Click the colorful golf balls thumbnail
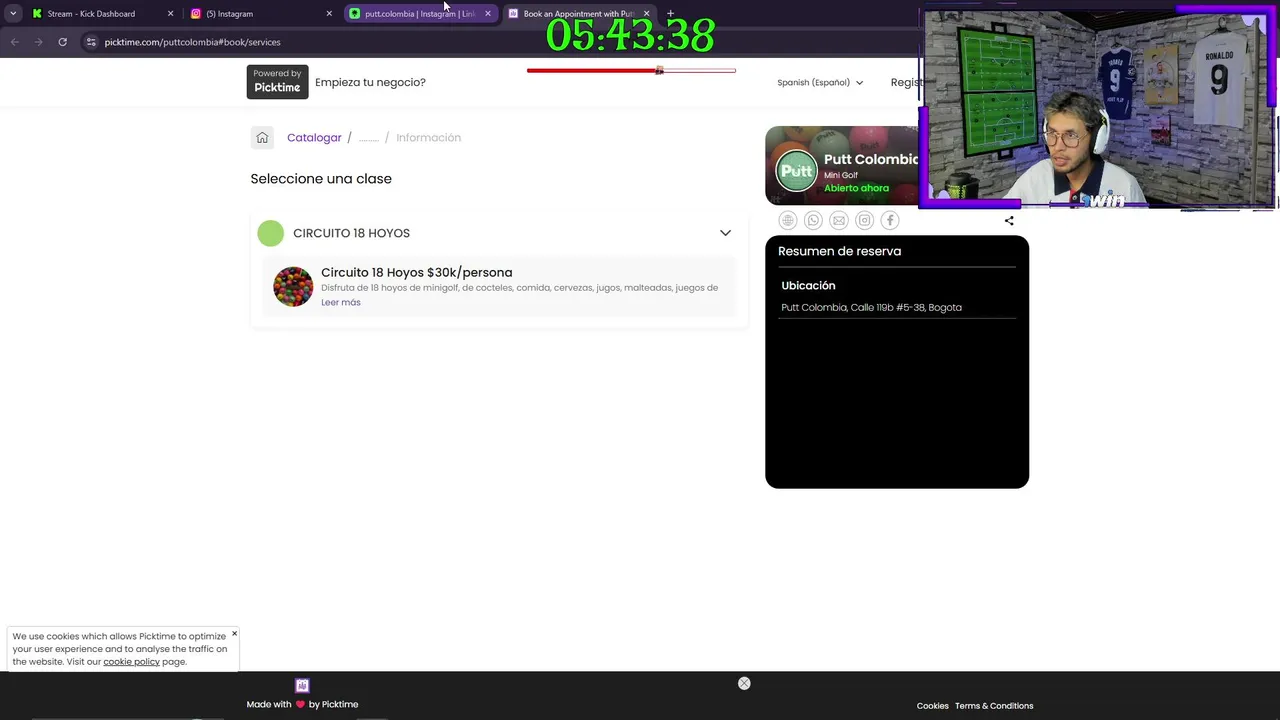Viewport: 1280px width, 720px height. (293, 287)
